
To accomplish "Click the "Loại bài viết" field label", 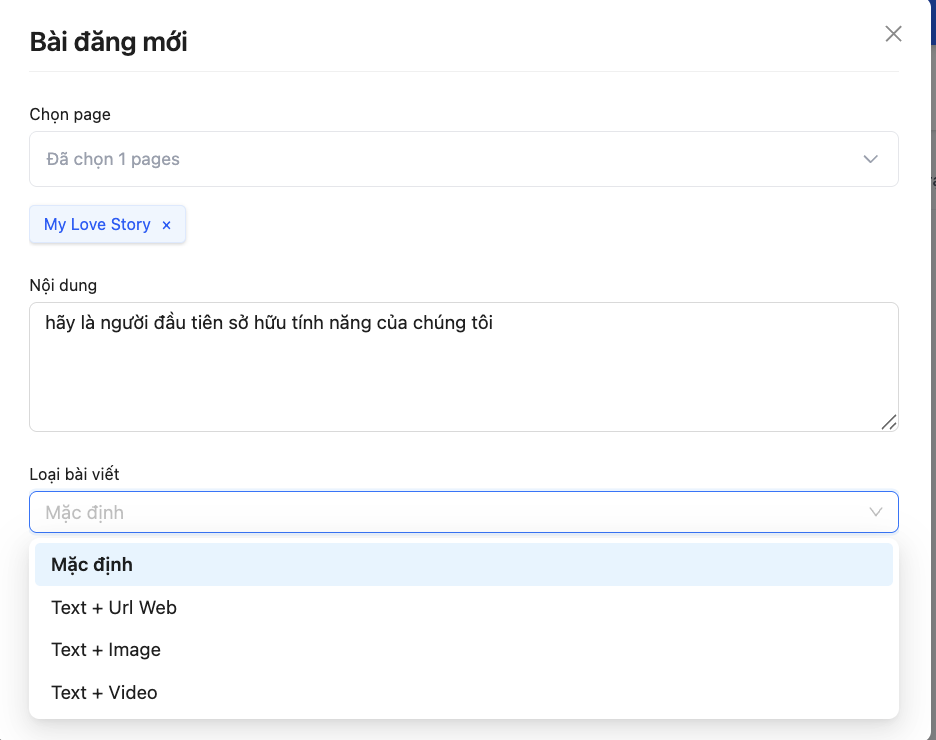I will (x=75, y=474).
